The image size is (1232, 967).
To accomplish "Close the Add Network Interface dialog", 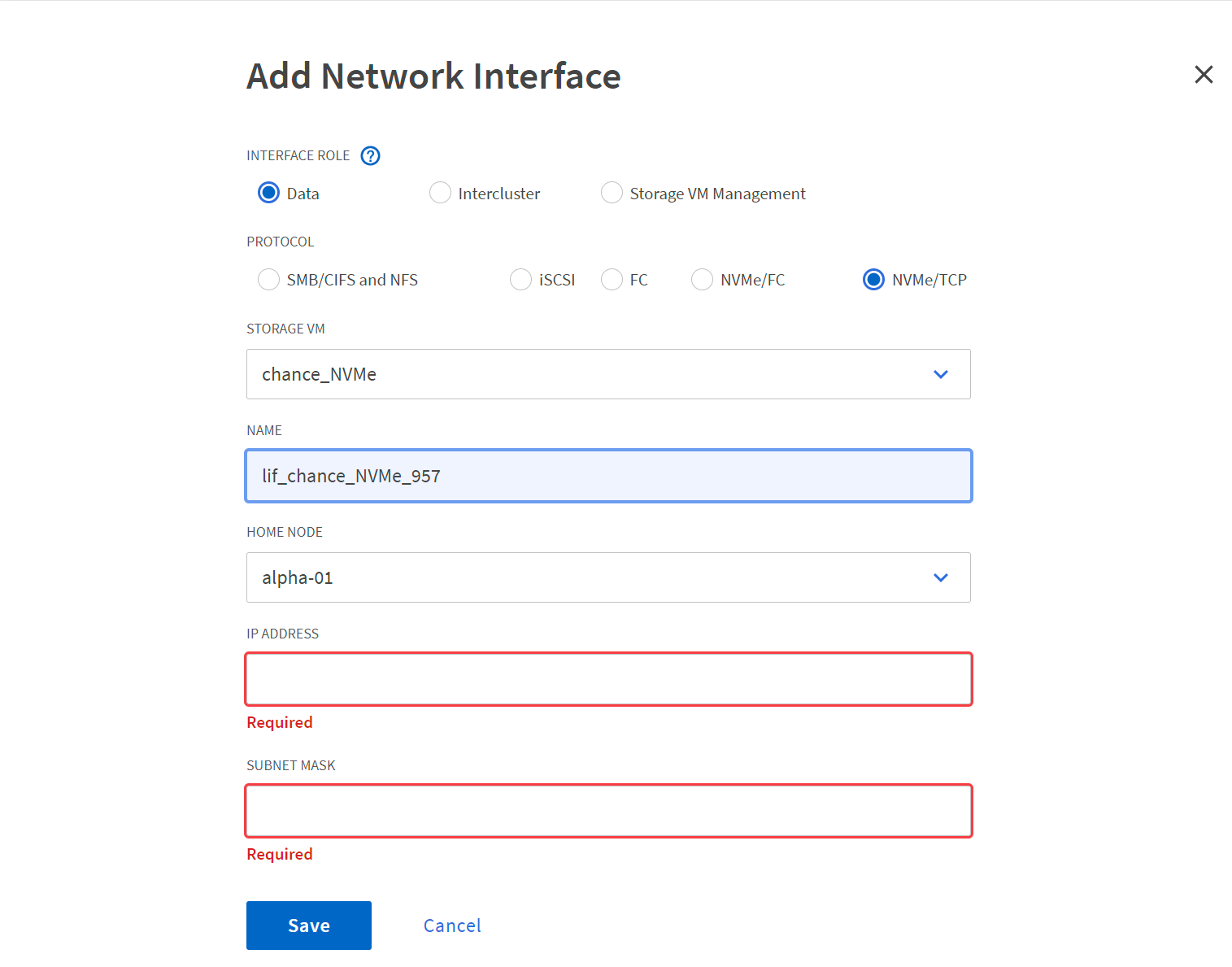I will point(1204,75).
